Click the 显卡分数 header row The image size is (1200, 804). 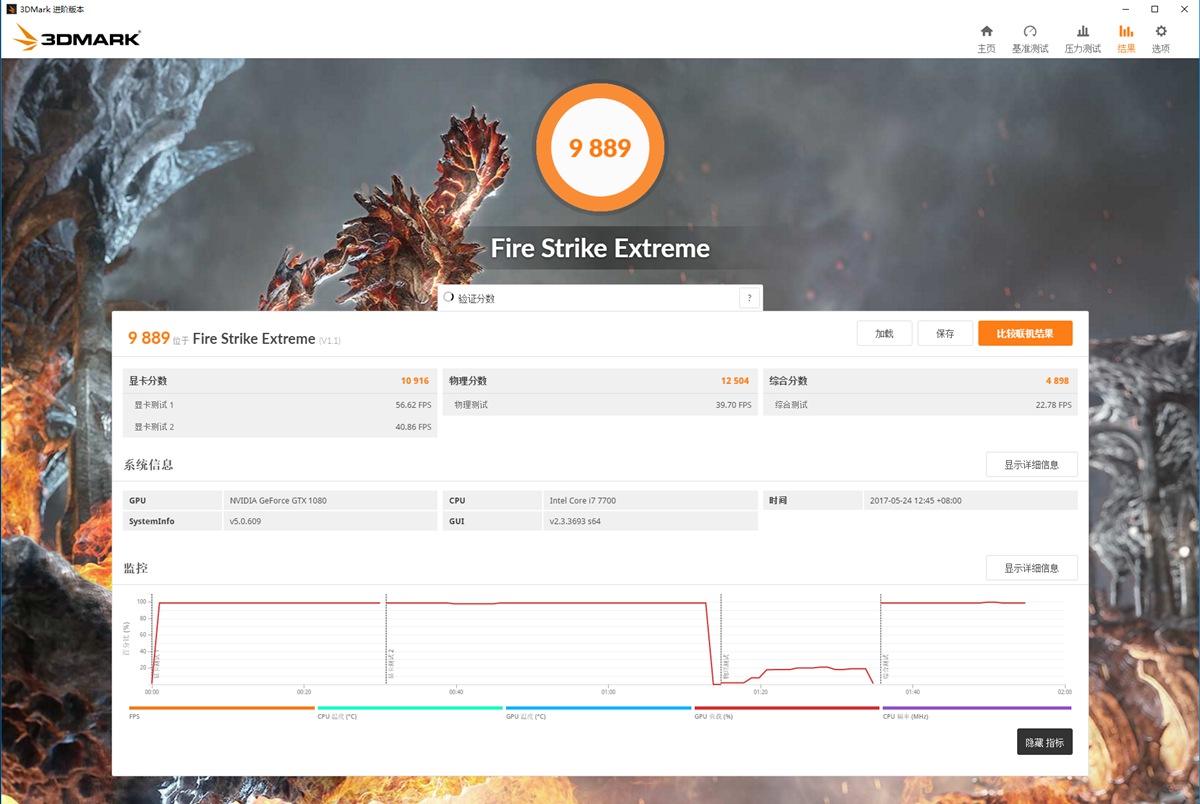click(x=279, y=381)
